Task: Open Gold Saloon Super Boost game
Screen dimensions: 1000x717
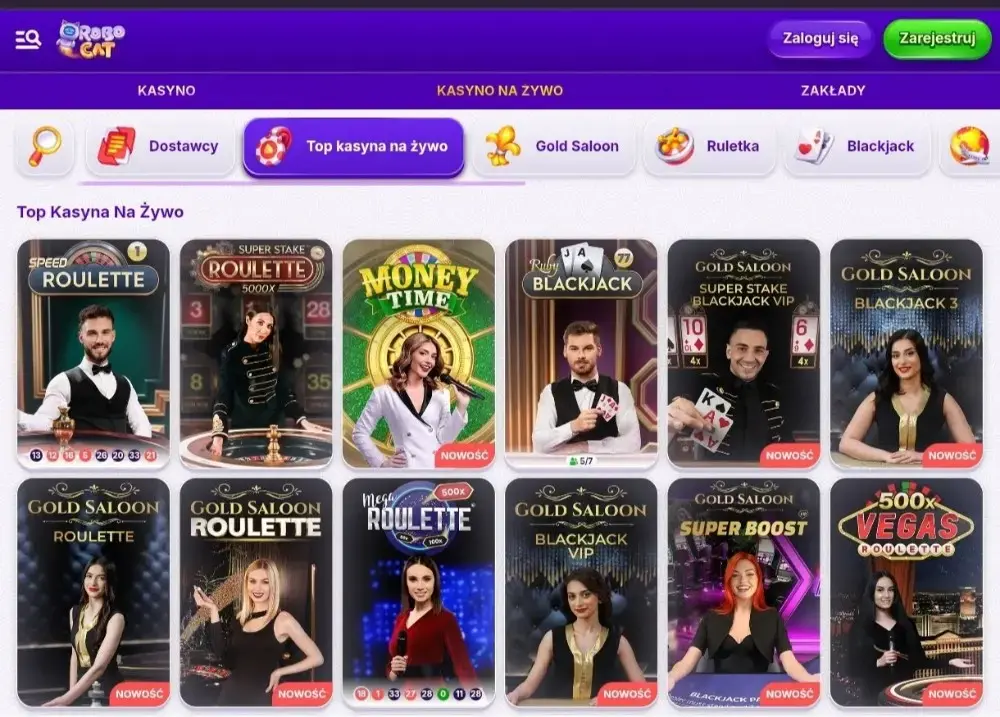Action: coord(744,593)
